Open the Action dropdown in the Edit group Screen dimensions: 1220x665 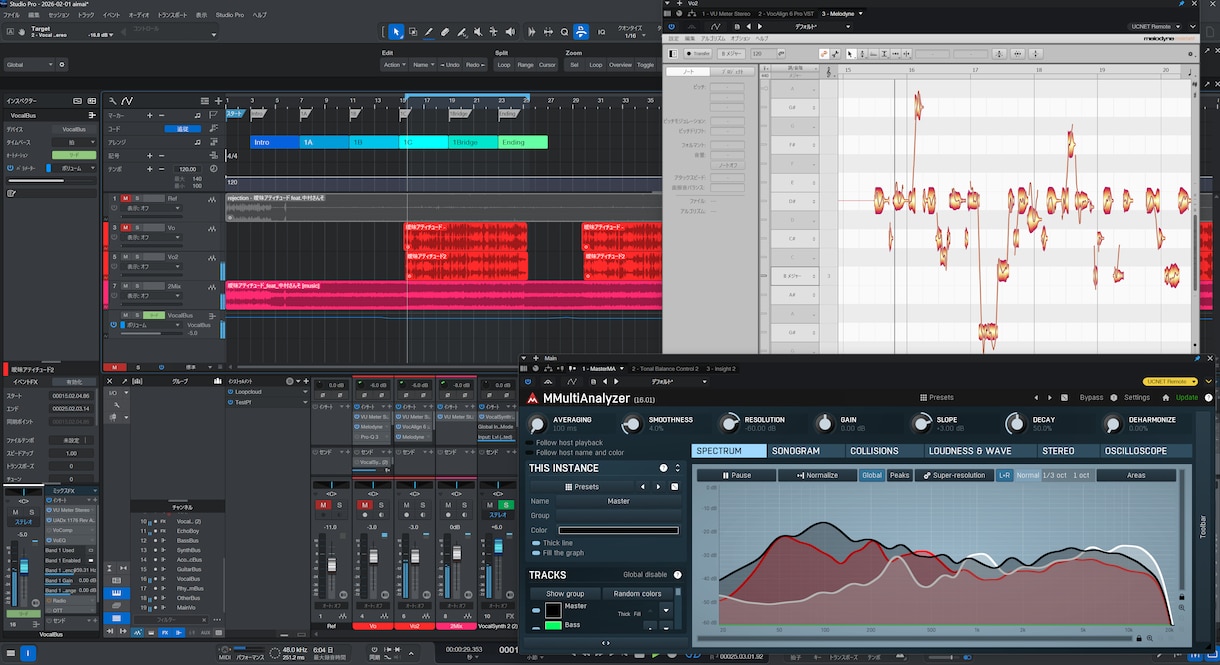click(x=394, y=64)
